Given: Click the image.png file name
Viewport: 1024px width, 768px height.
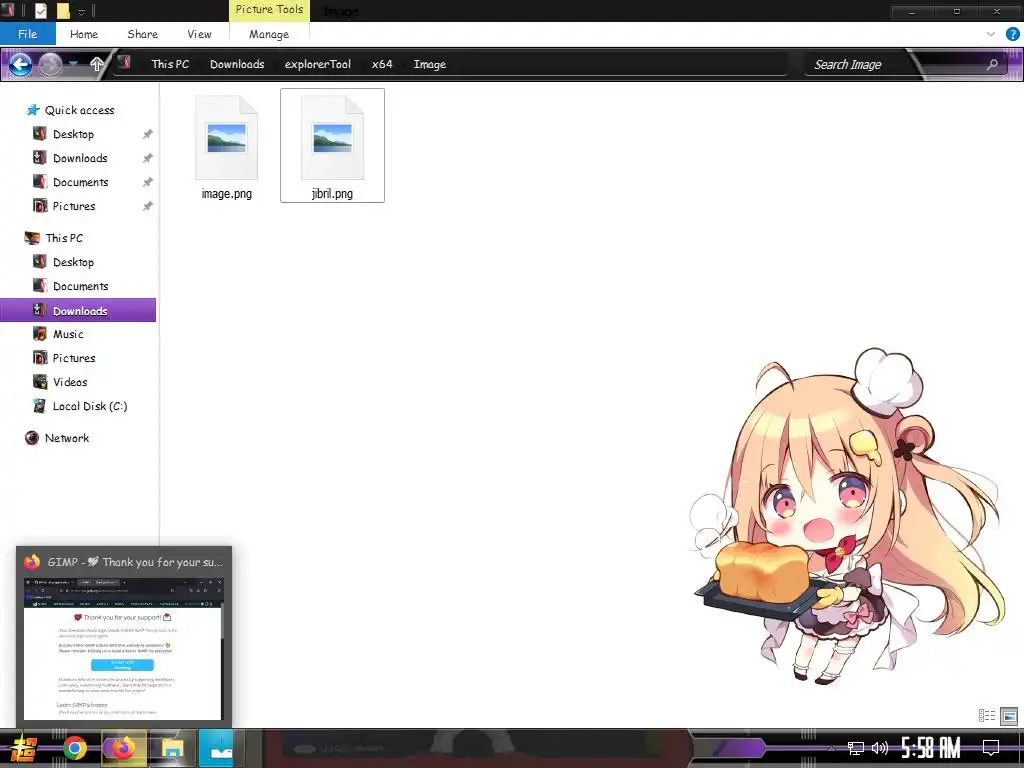Looking at the screenshot, I should [227, 193].
